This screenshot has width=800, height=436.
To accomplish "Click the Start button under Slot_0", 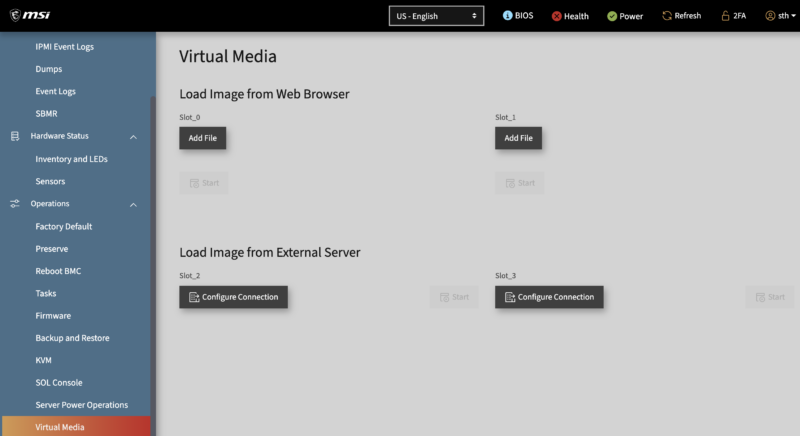I will coord(204,183).
